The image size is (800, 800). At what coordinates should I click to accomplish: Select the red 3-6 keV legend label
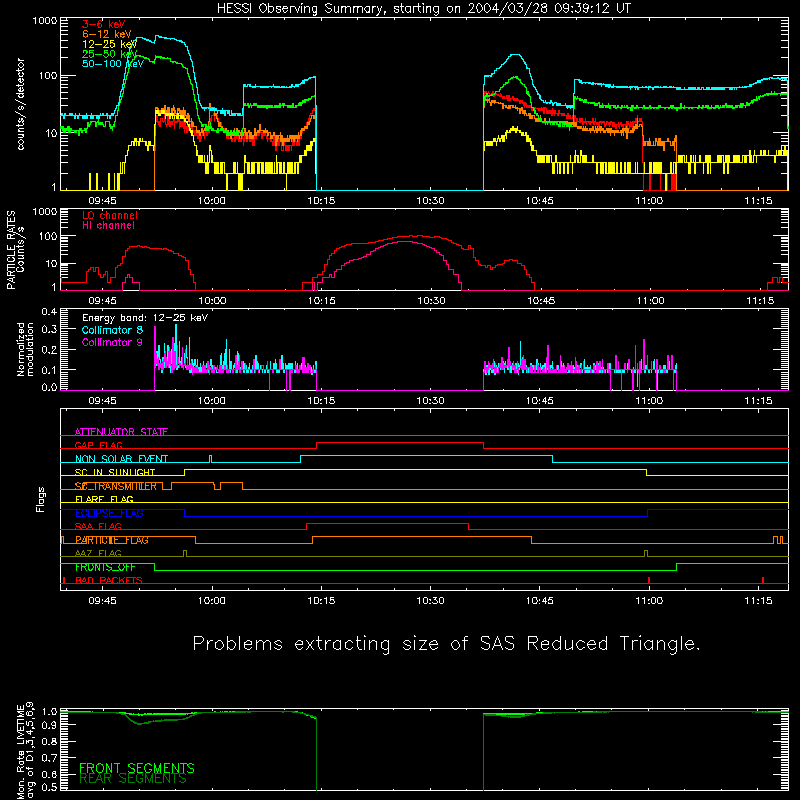coord(104,24)
